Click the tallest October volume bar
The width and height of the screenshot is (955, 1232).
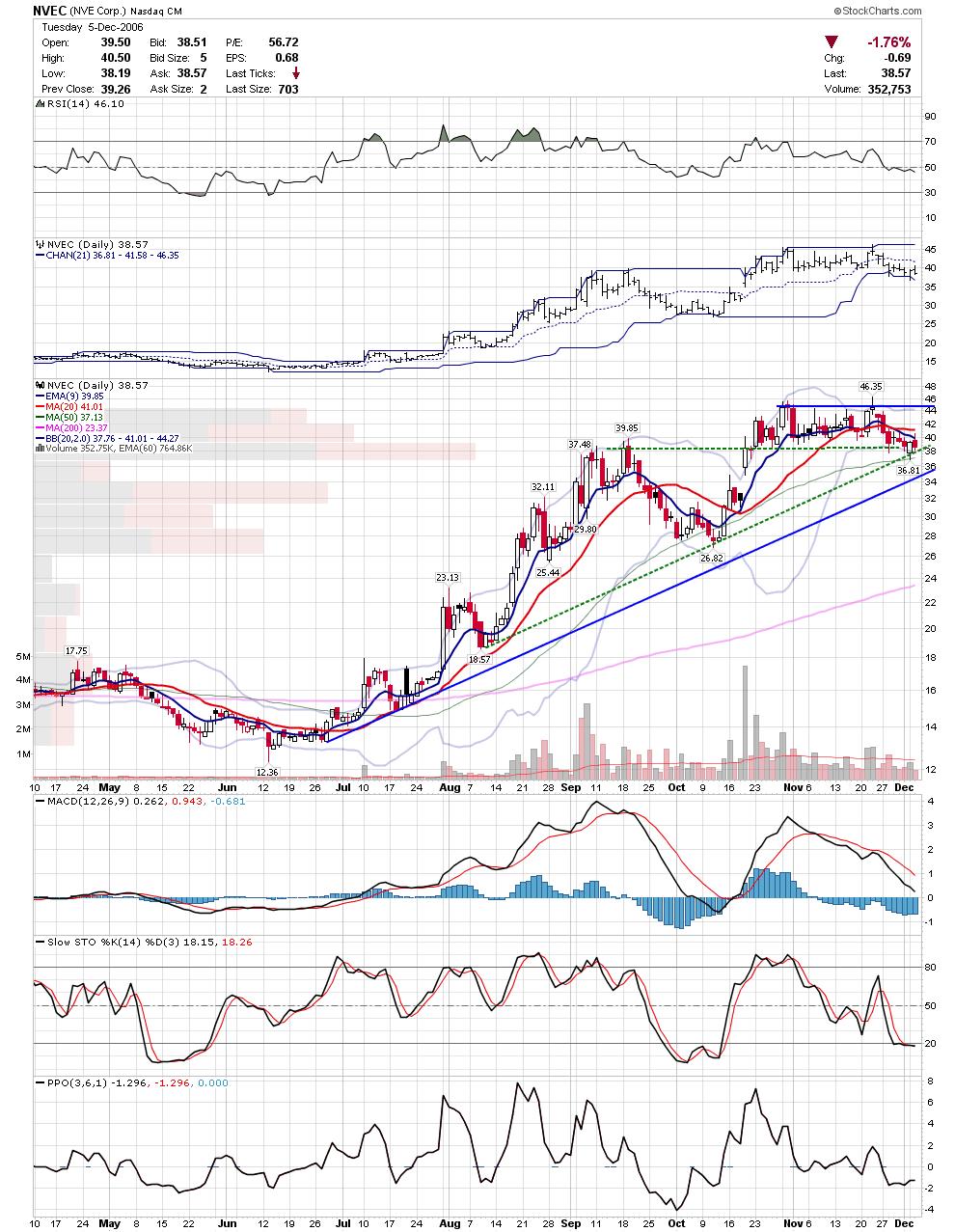click(745, 722)
